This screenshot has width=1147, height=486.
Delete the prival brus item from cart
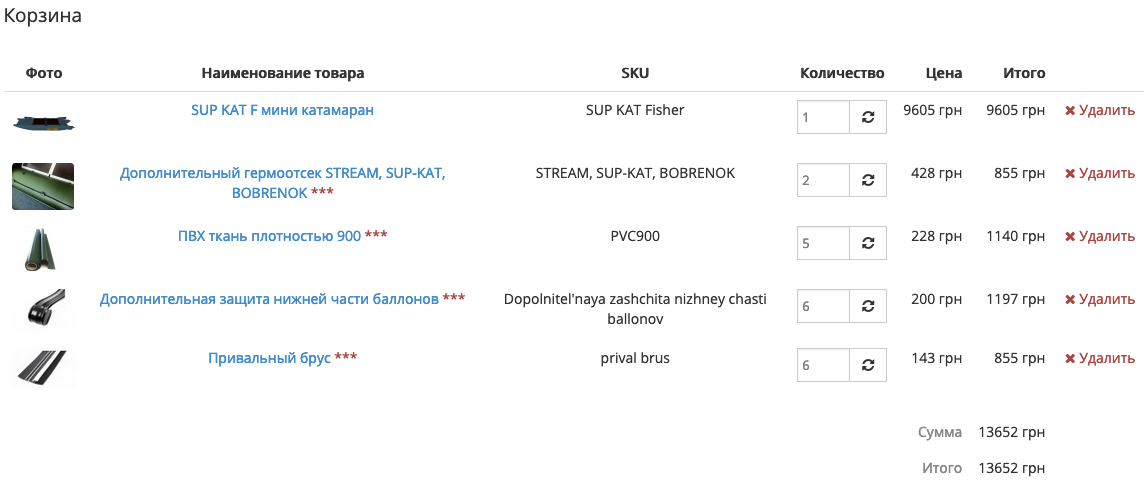tap(1100, 359)
